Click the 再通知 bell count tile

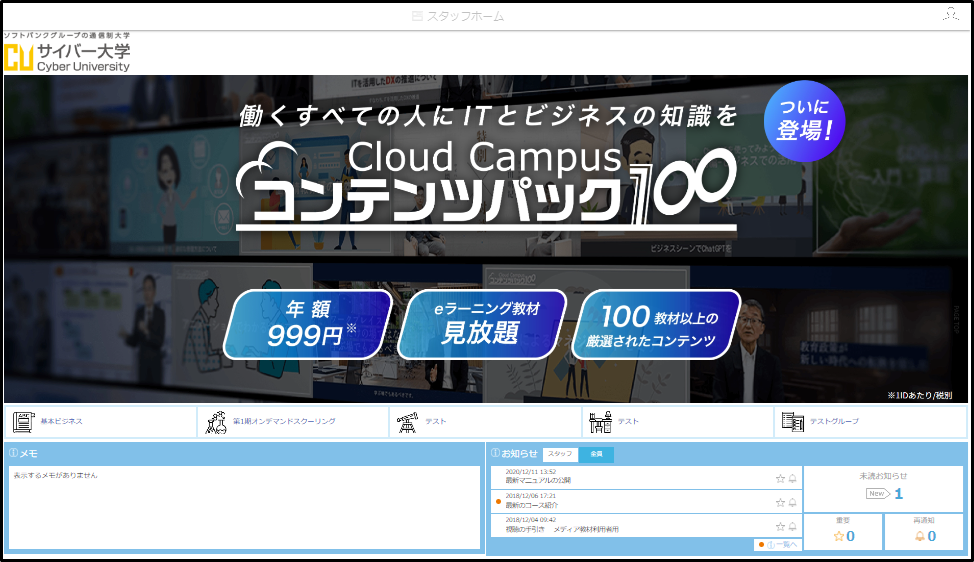coord(924,532)
